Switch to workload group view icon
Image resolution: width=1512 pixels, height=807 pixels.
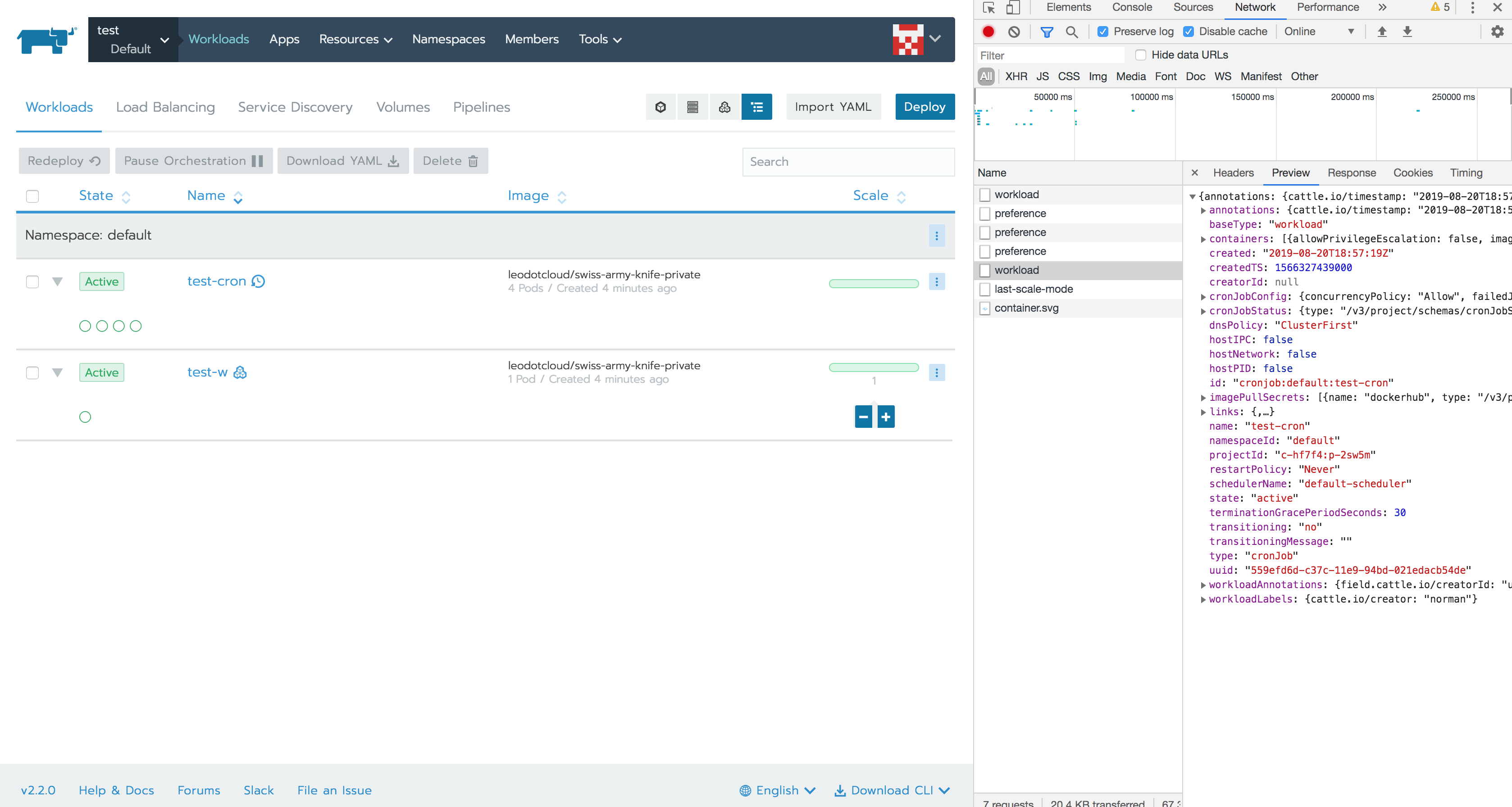pos(724,107)
